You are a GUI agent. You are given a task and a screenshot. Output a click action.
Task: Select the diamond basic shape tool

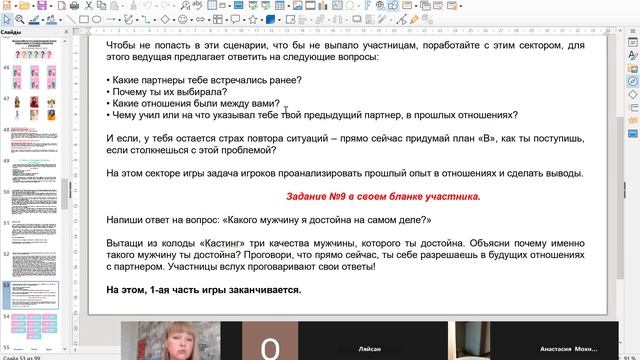(x=164, y=19)
